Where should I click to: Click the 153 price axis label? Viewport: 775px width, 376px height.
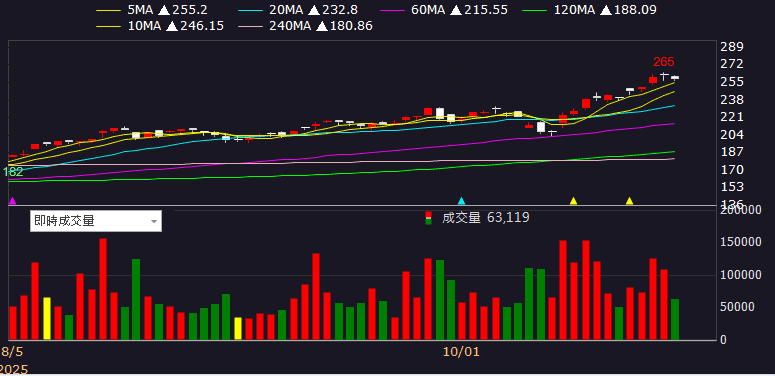point(732,187)
